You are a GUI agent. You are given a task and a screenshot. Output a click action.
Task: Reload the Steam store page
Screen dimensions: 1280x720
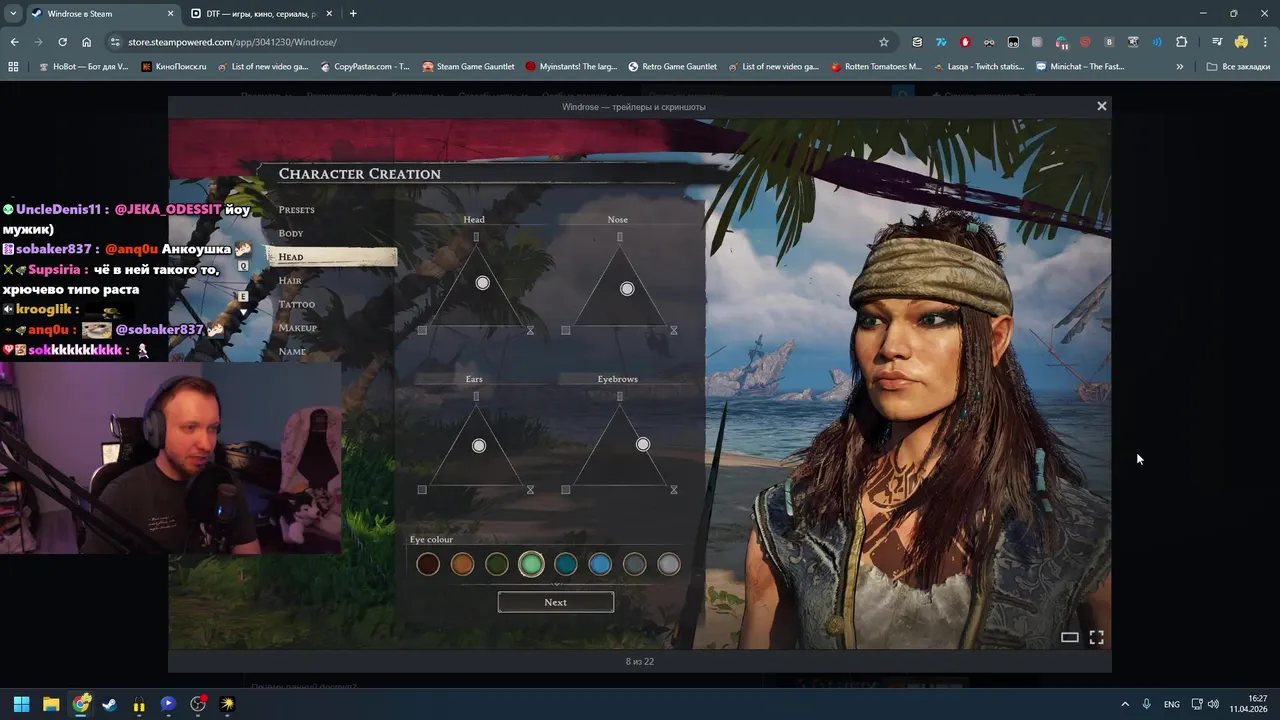click(x=62, y=42)
